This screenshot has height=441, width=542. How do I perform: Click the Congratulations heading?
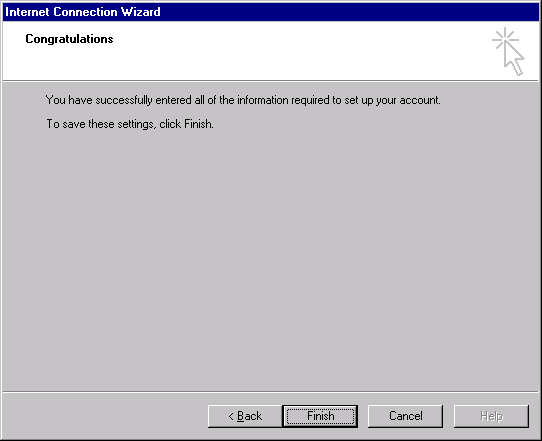[x=69, y=39]
